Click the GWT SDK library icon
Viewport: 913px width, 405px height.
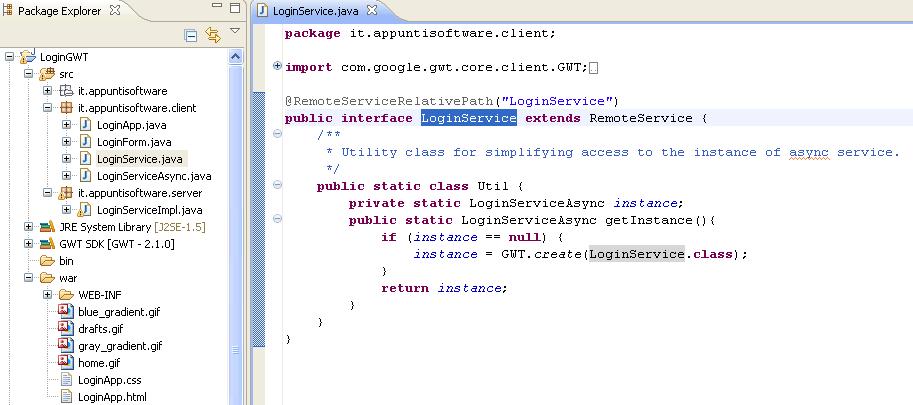[x=47, y=243]
